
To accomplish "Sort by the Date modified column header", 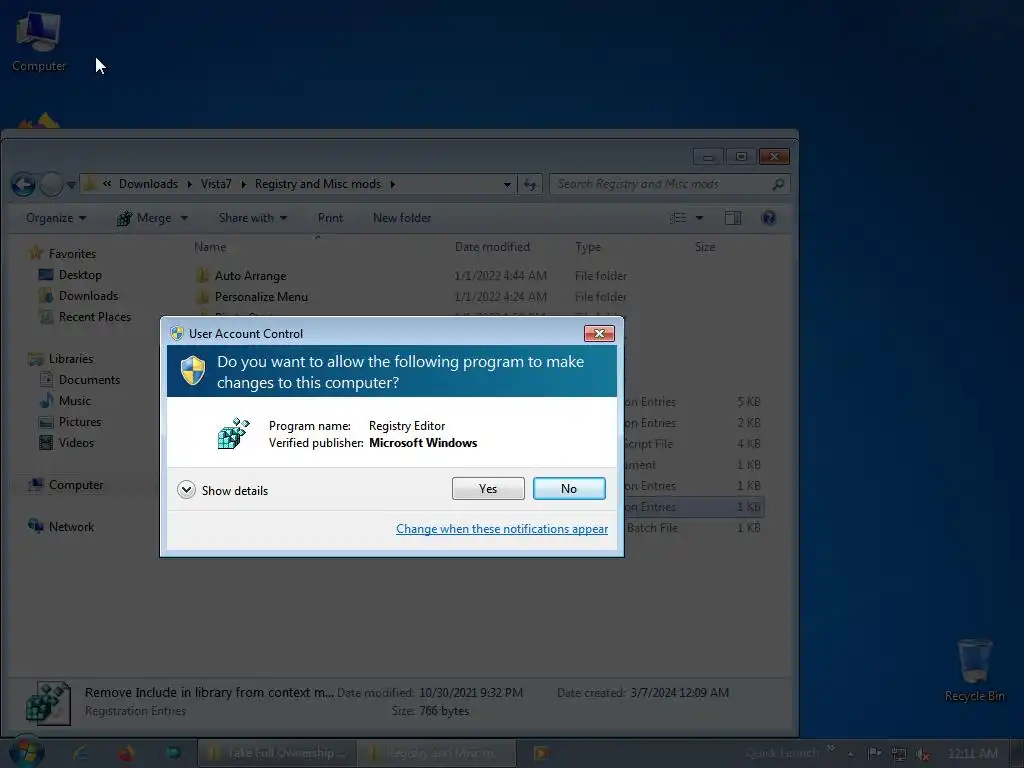I will (492, 247).
